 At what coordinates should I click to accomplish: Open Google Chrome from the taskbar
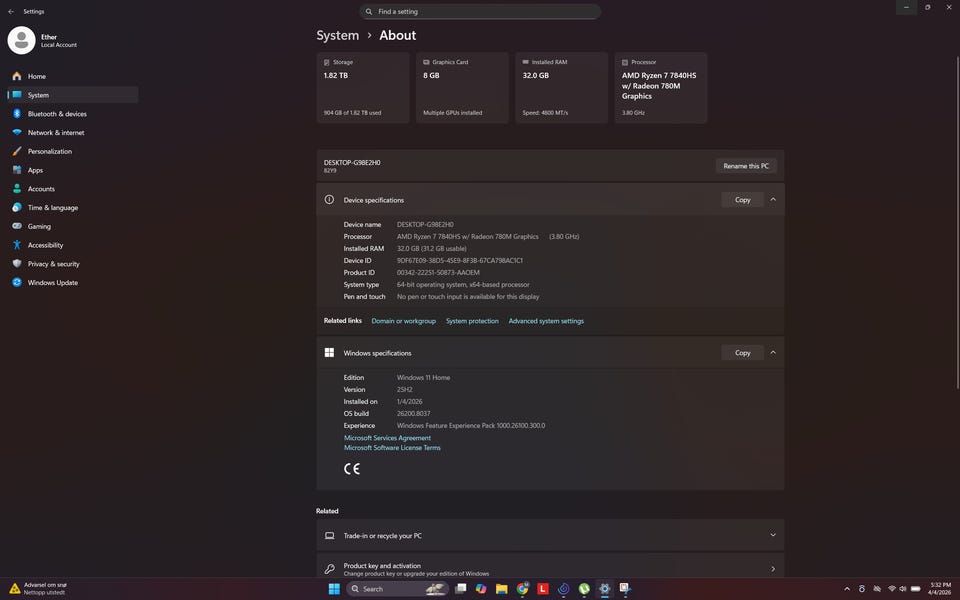click(522, 589)
